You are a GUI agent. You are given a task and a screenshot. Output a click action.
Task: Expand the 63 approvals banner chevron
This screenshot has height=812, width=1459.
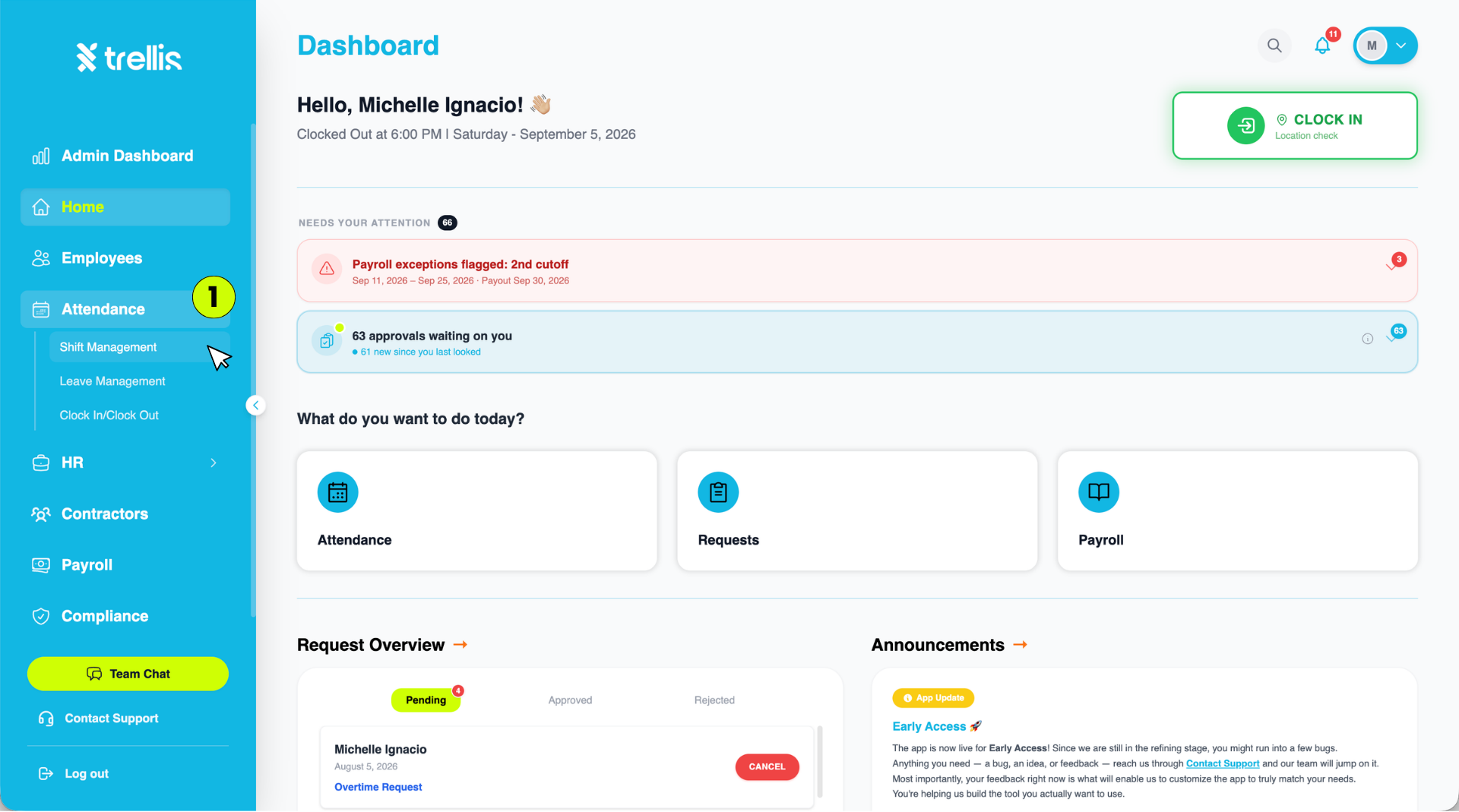[x=1391, y=339]
